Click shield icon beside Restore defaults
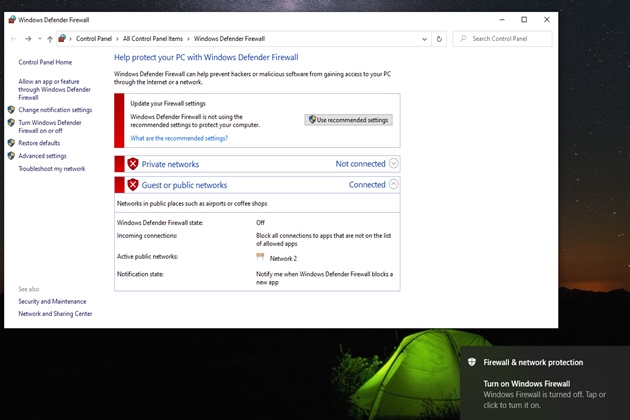This screenshot has height=420, width=630. pyautogui.click(x=11, y=143)
